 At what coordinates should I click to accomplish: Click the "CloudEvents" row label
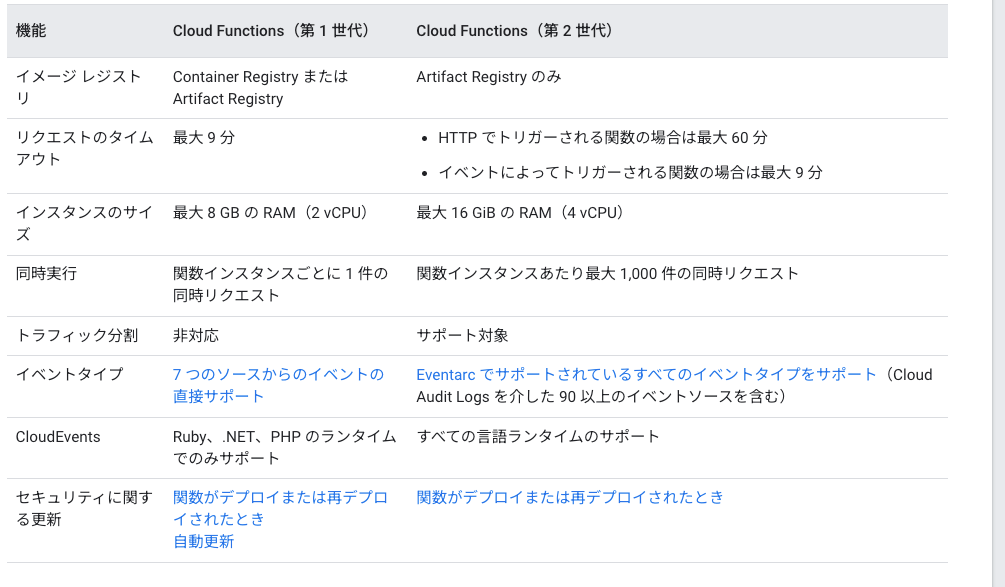coord(56,436)
